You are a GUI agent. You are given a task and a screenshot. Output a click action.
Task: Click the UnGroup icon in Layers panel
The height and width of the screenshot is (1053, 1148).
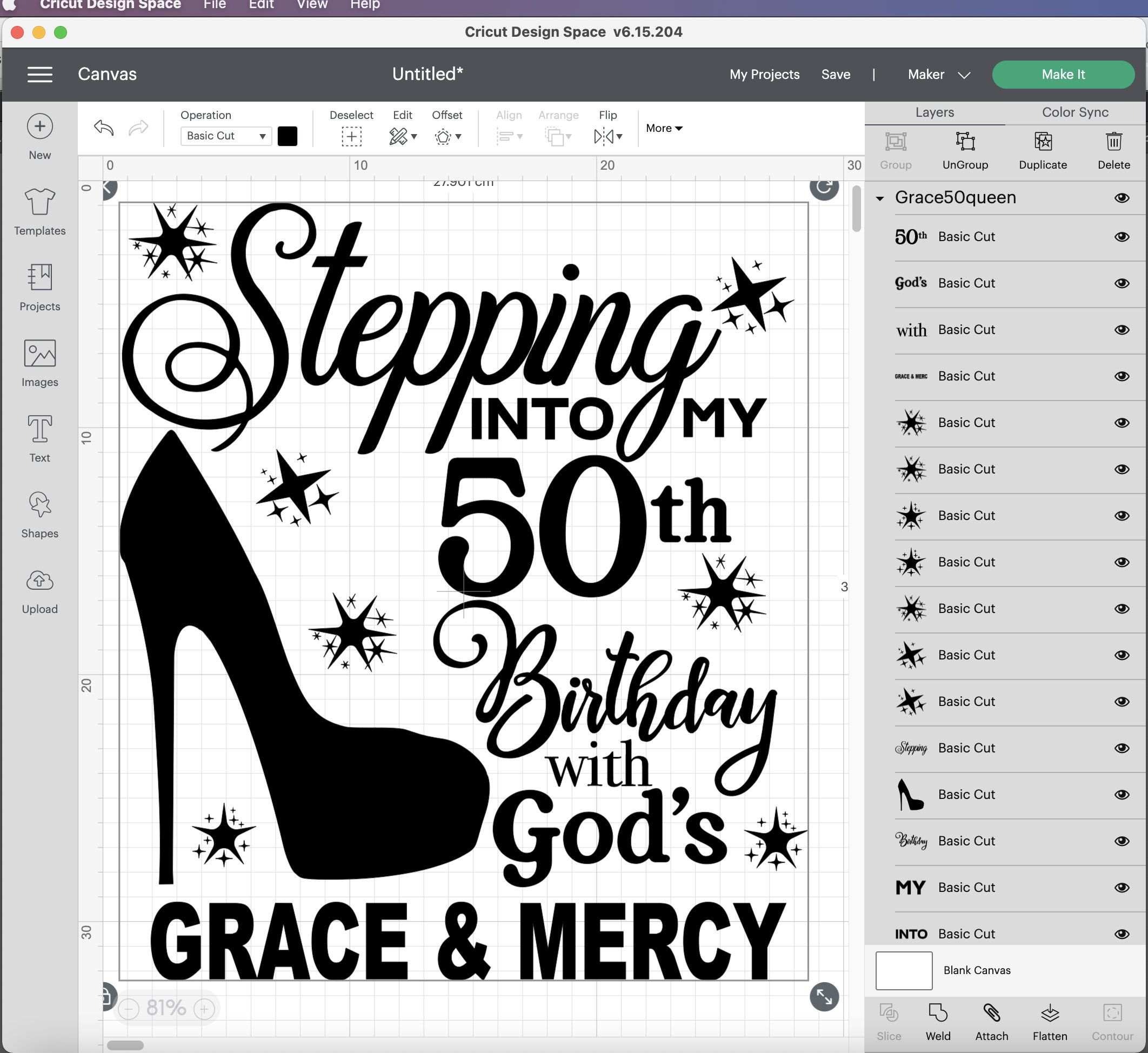point(964,149)
